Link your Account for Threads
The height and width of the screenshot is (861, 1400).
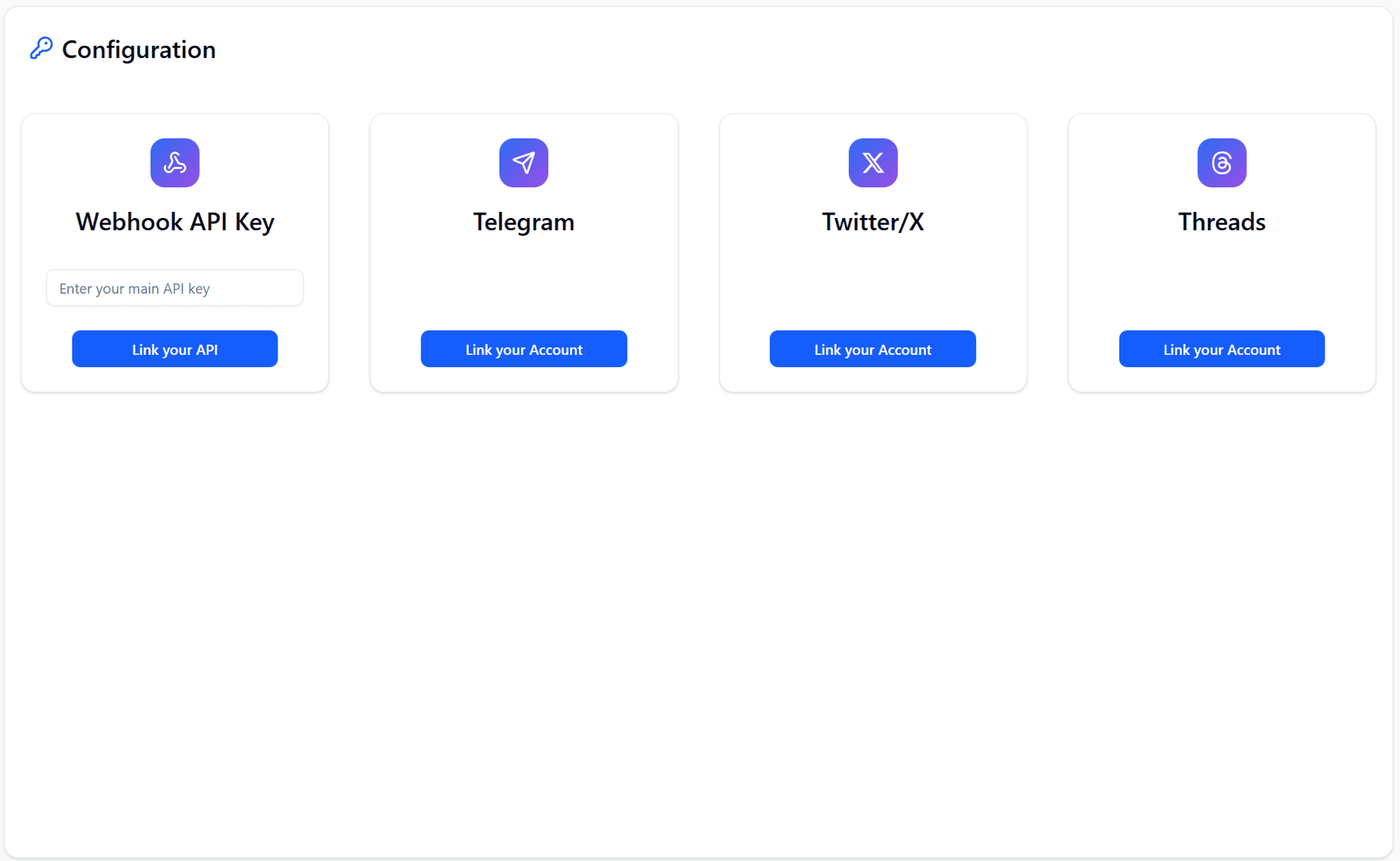click(x=1222, y=349)
